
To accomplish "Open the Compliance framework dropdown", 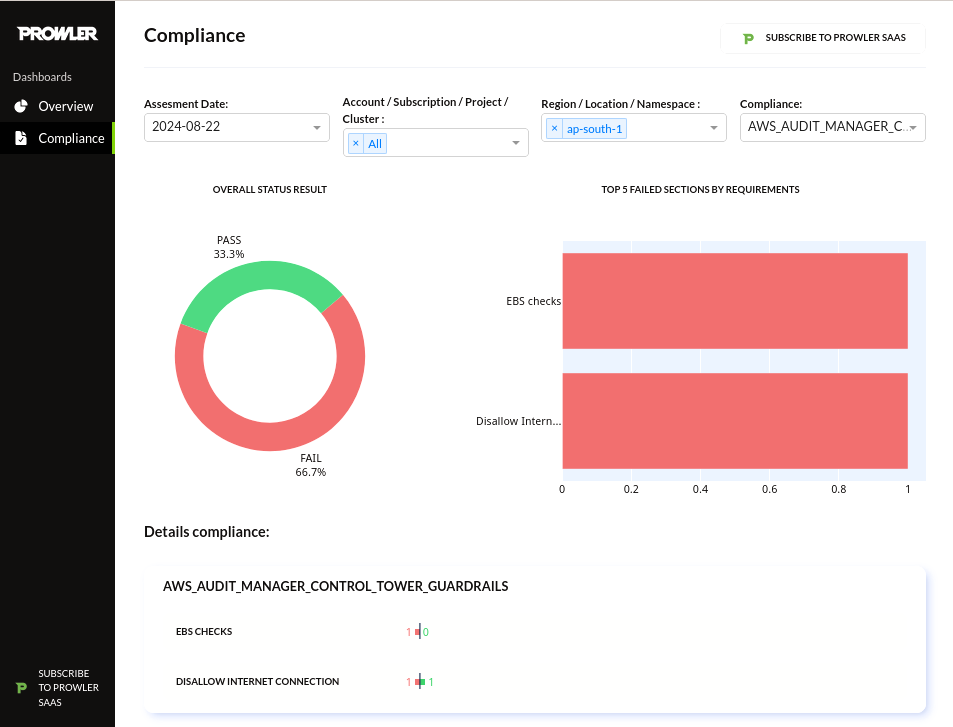I will [x=833, y=127].
